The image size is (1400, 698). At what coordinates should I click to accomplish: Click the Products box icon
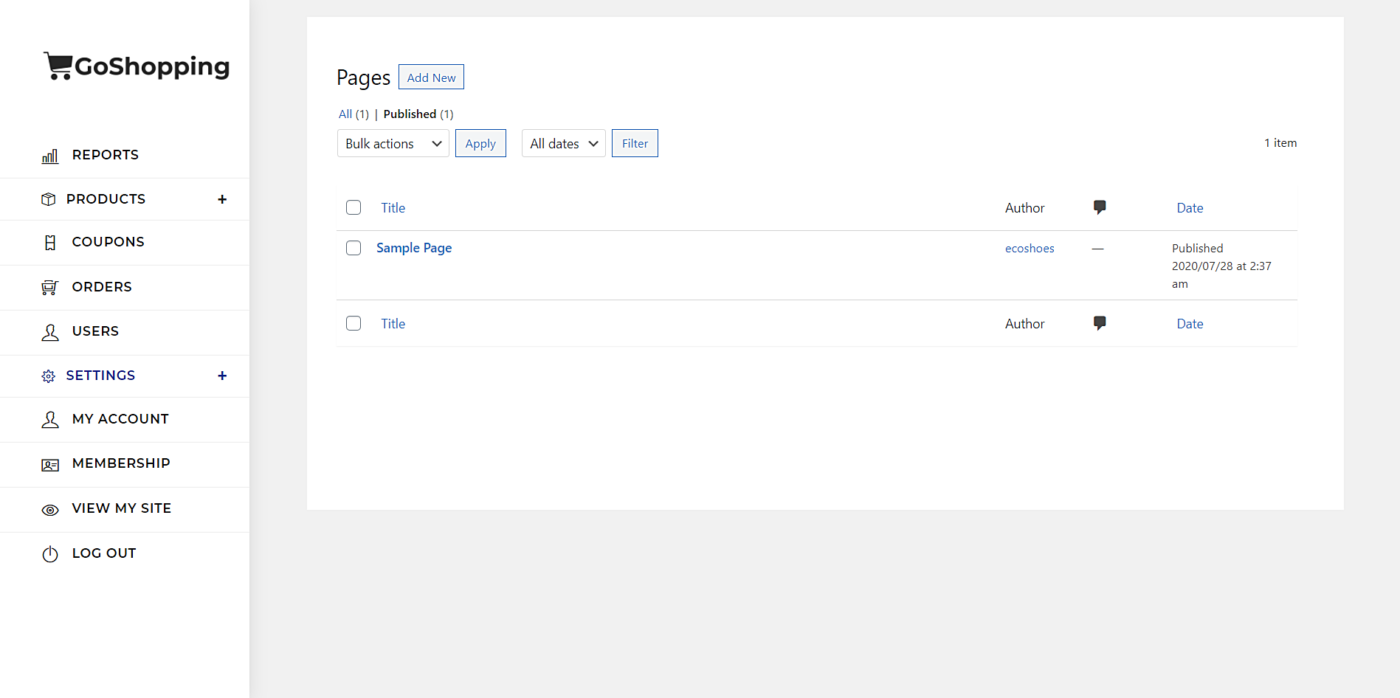click(x=48, y=199)
